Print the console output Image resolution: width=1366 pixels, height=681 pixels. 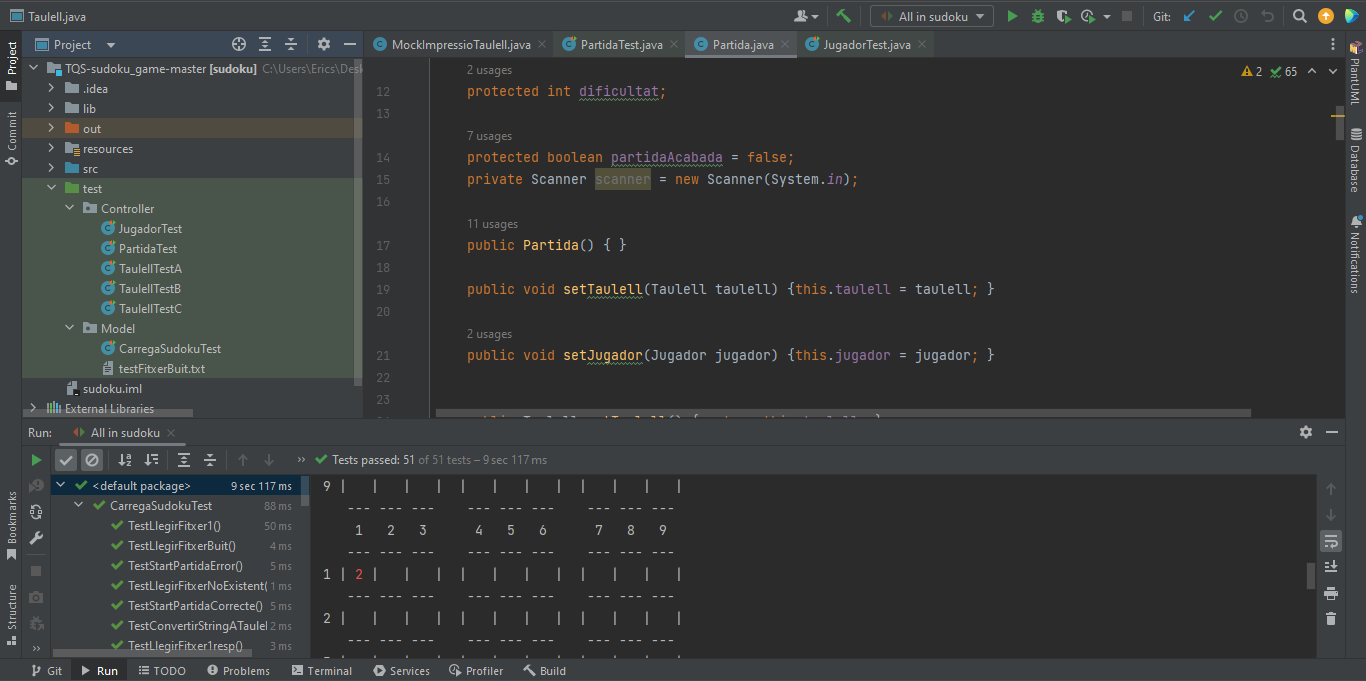1331,593
